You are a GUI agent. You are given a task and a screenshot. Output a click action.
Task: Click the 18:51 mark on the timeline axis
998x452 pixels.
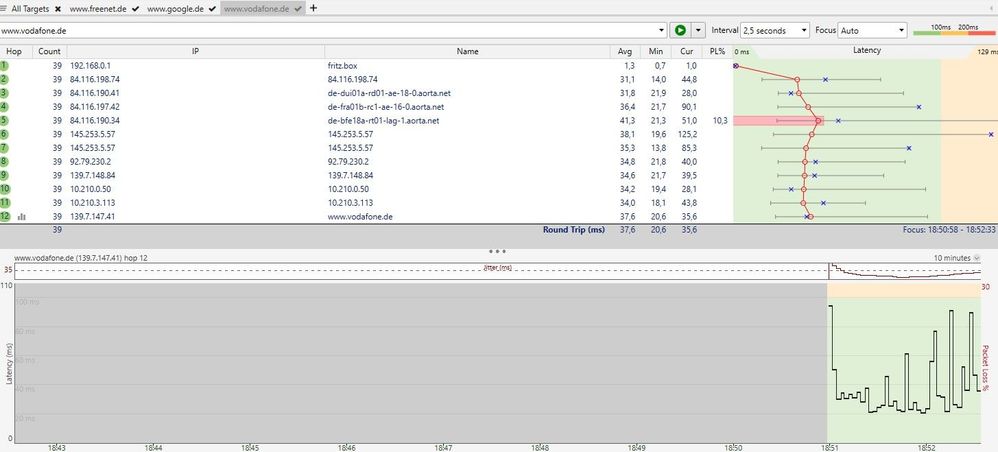pyautogui.click(x=828, y=448)
